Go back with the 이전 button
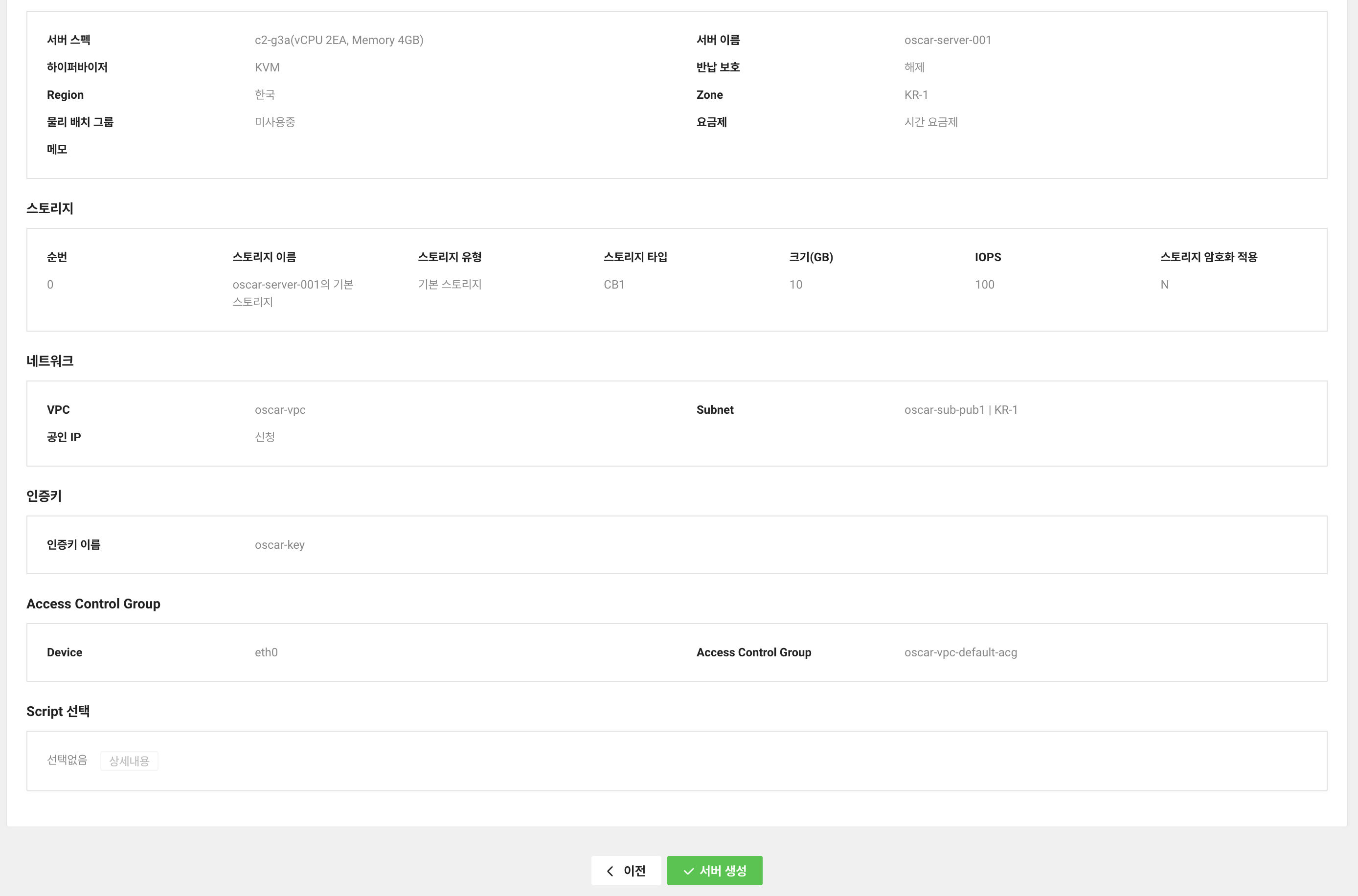The width and height of the screenshot is (1358, 896). click(626, 870)
